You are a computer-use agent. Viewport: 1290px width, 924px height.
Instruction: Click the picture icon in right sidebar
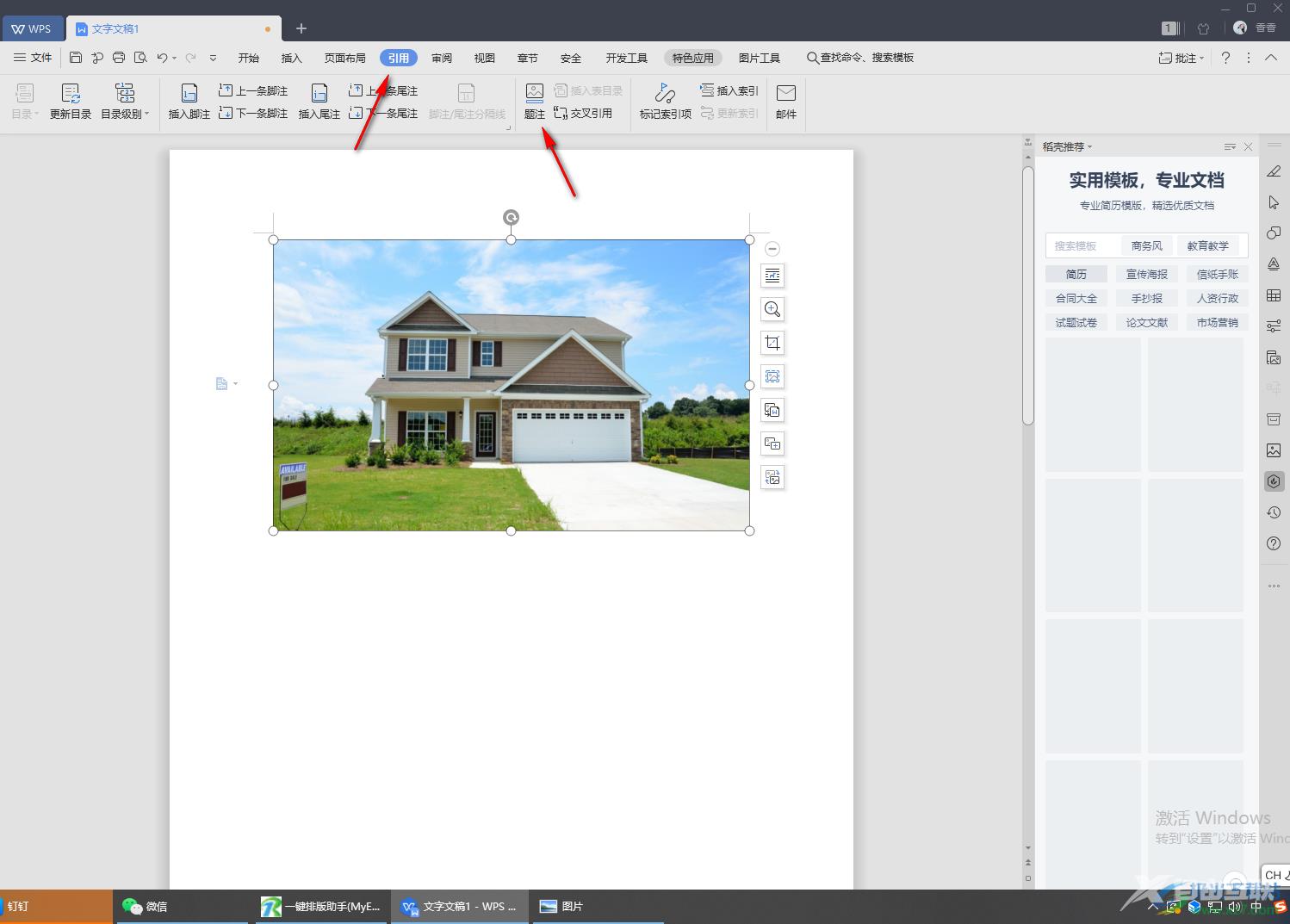[x=1274, y=450]
